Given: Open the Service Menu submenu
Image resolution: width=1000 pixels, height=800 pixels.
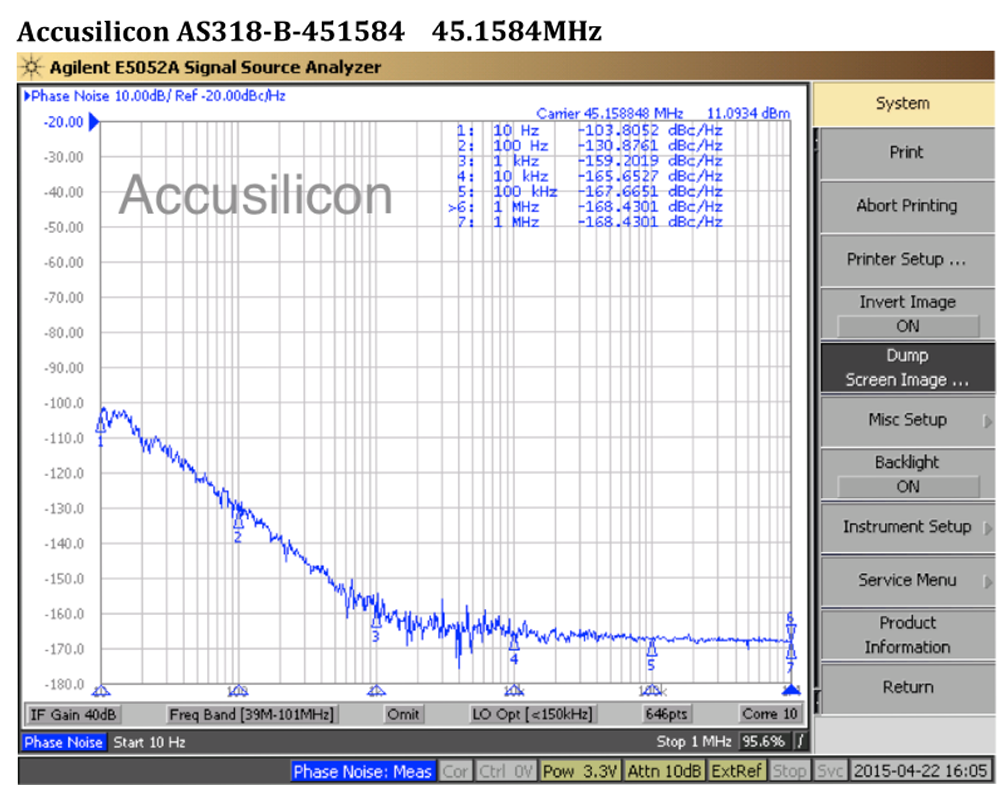Looking at the screenshot, I should coord(906,581).
